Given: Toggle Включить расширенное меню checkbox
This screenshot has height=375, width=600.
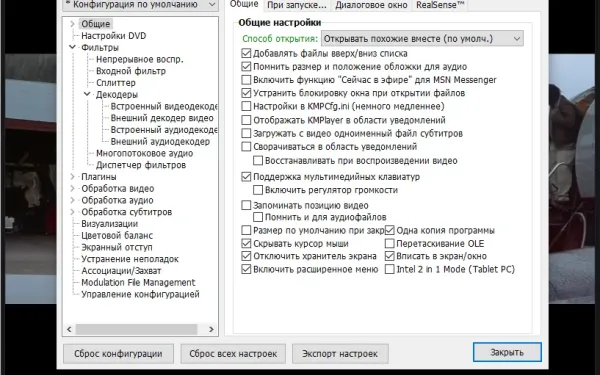Looking at the screenshot, I should coord(246,269).
